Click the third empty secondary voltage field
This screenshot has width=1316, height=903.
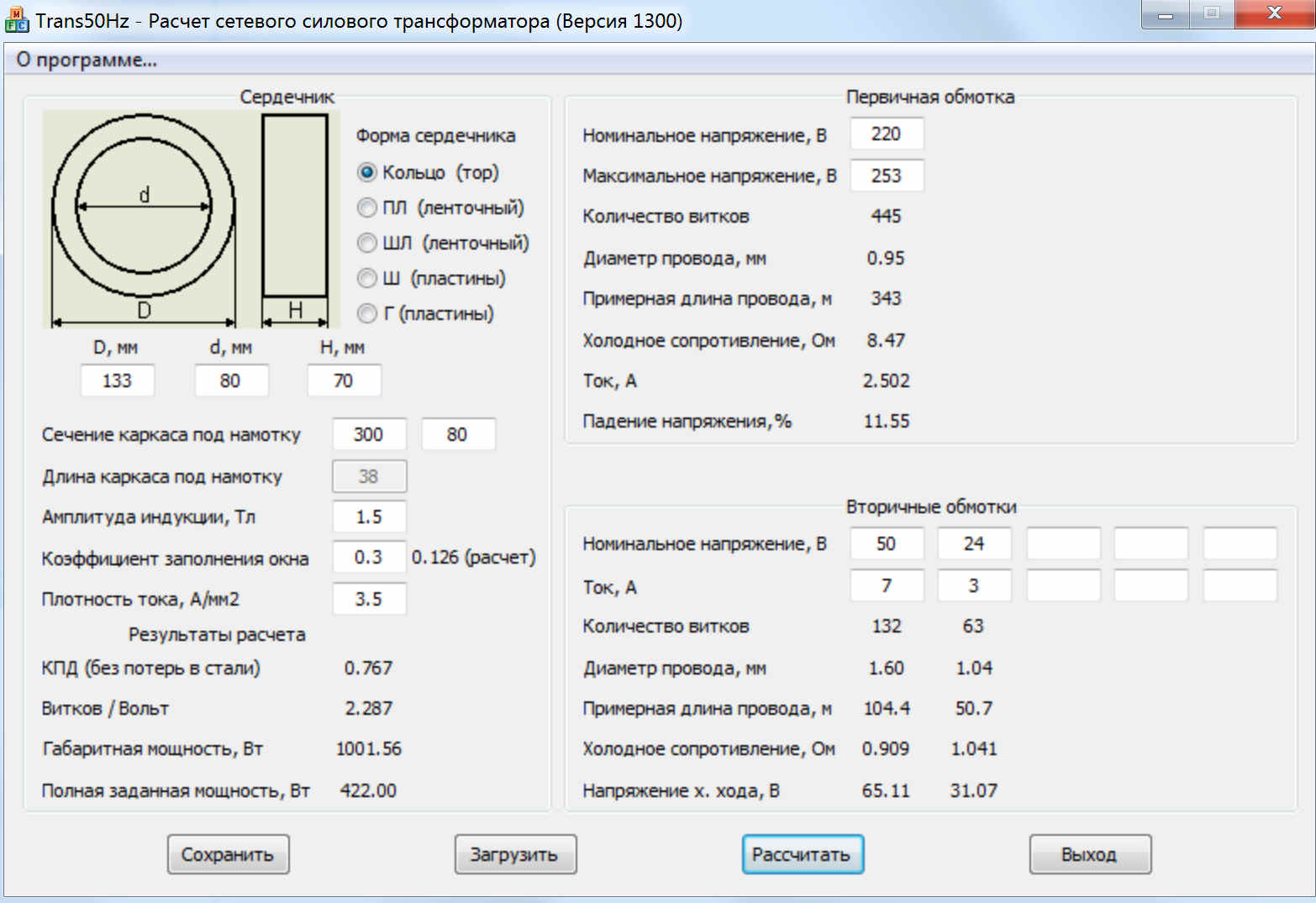(1063, 543)
